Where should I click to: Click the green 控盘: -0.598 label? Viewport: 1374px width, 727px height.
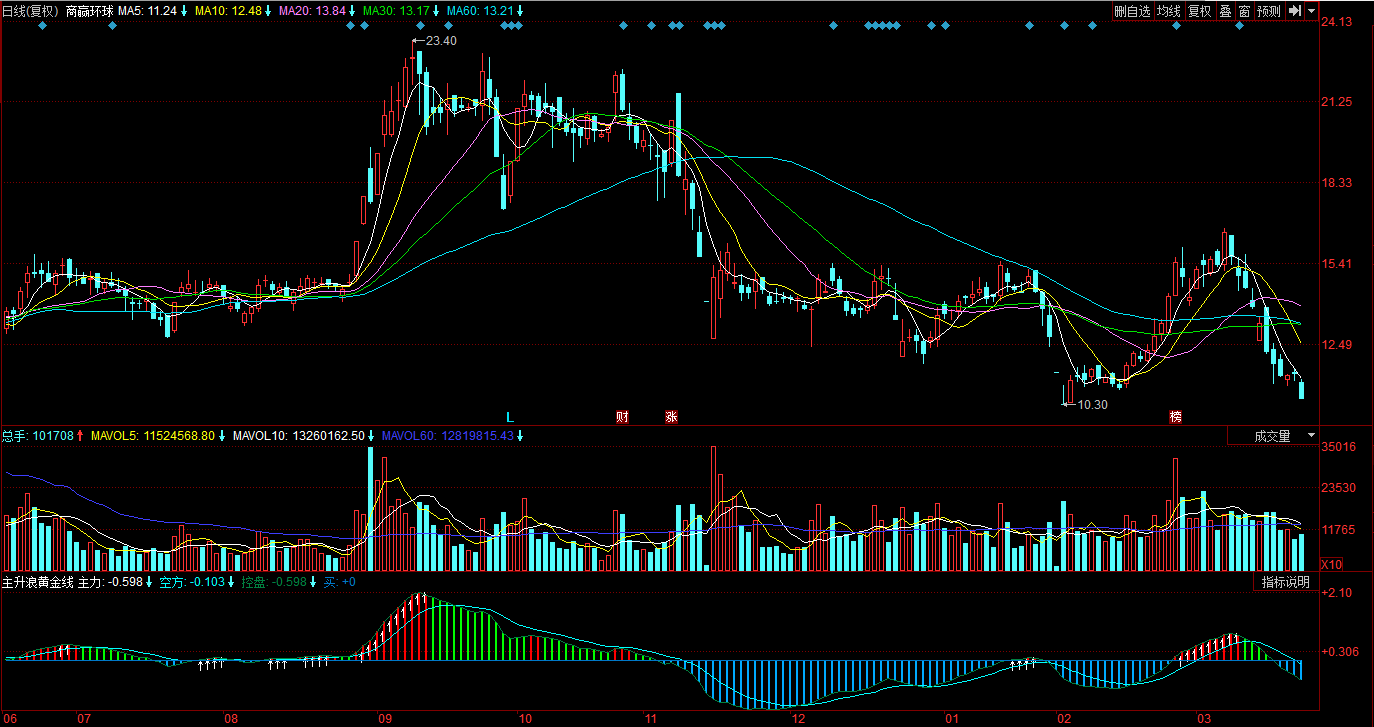pos(274,582)
